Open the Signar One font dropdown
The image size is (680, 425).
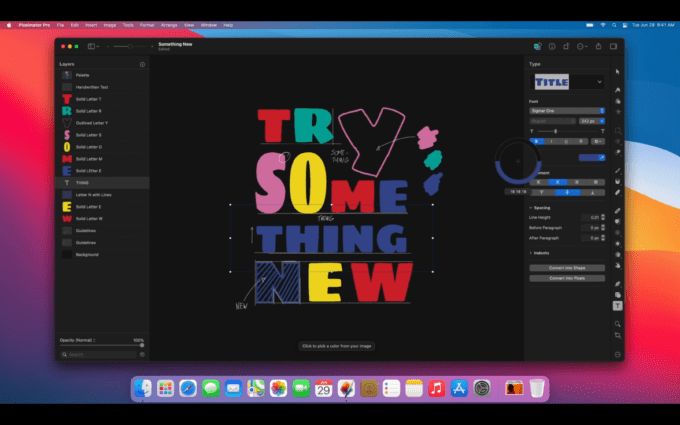567,110
